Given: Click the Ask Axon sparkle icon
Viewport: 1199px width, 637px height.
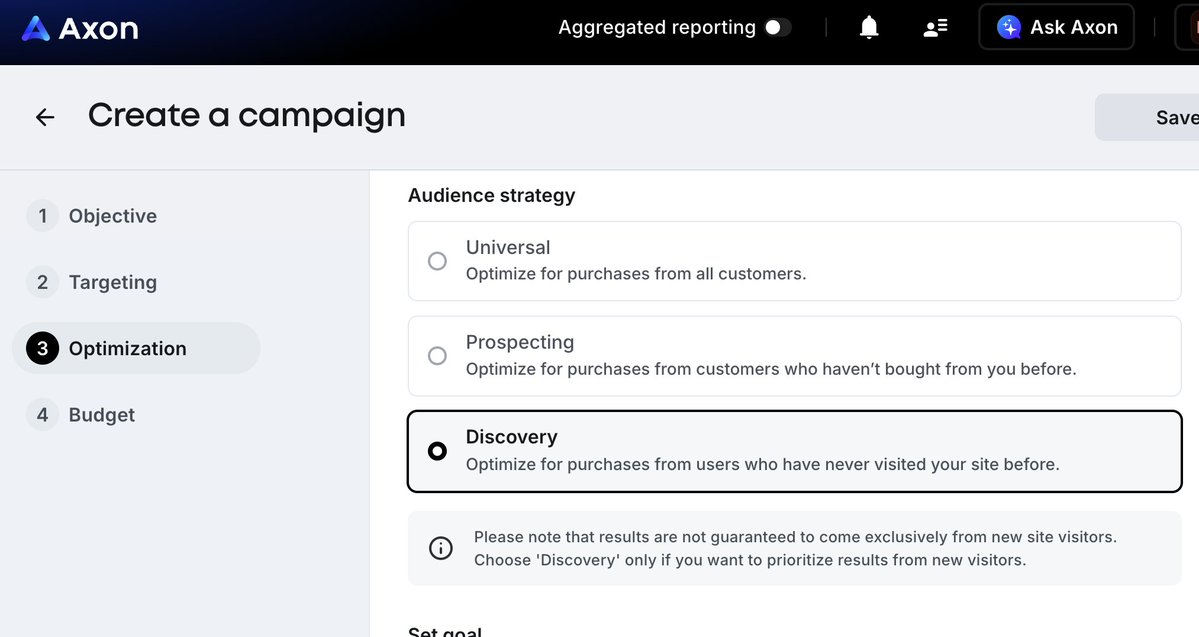Looking at the screenshot, I should 1009,28.
